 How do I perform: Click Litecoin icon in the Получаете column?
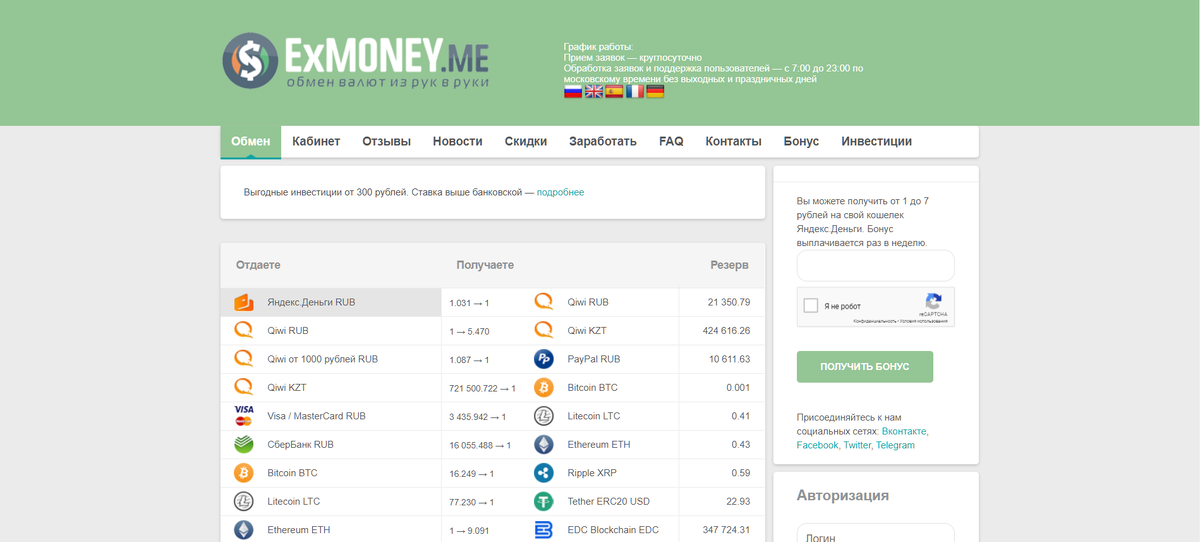544,416
